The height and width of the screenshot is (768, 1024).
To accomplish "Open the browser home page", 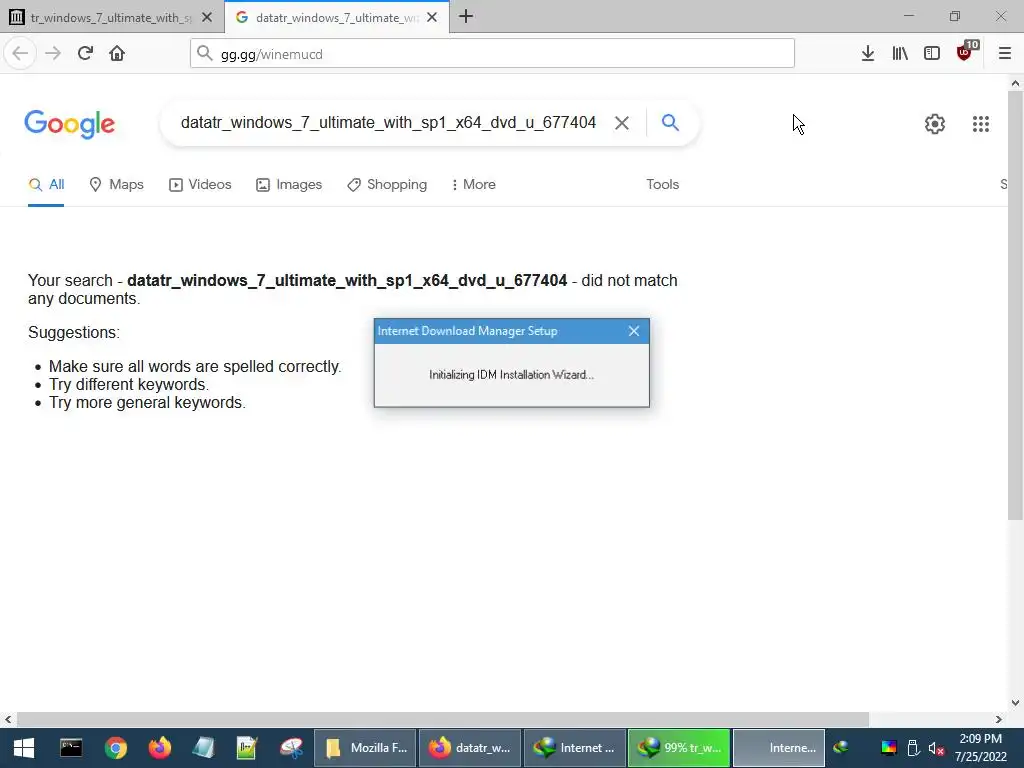I will click(x=117, y=54).
